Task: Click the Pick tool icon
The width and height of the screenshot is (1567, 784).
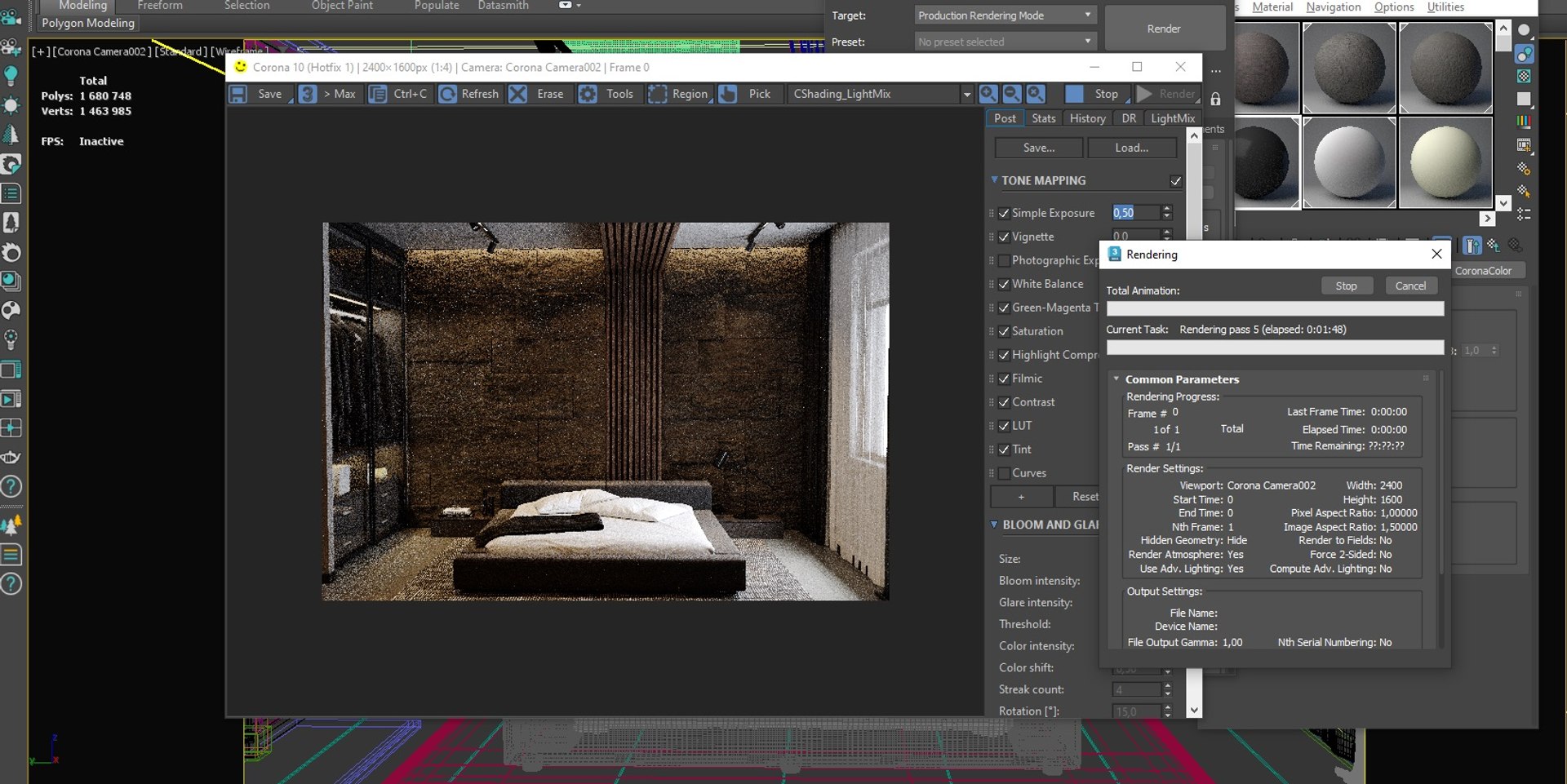Action: [x=727, y=94]
